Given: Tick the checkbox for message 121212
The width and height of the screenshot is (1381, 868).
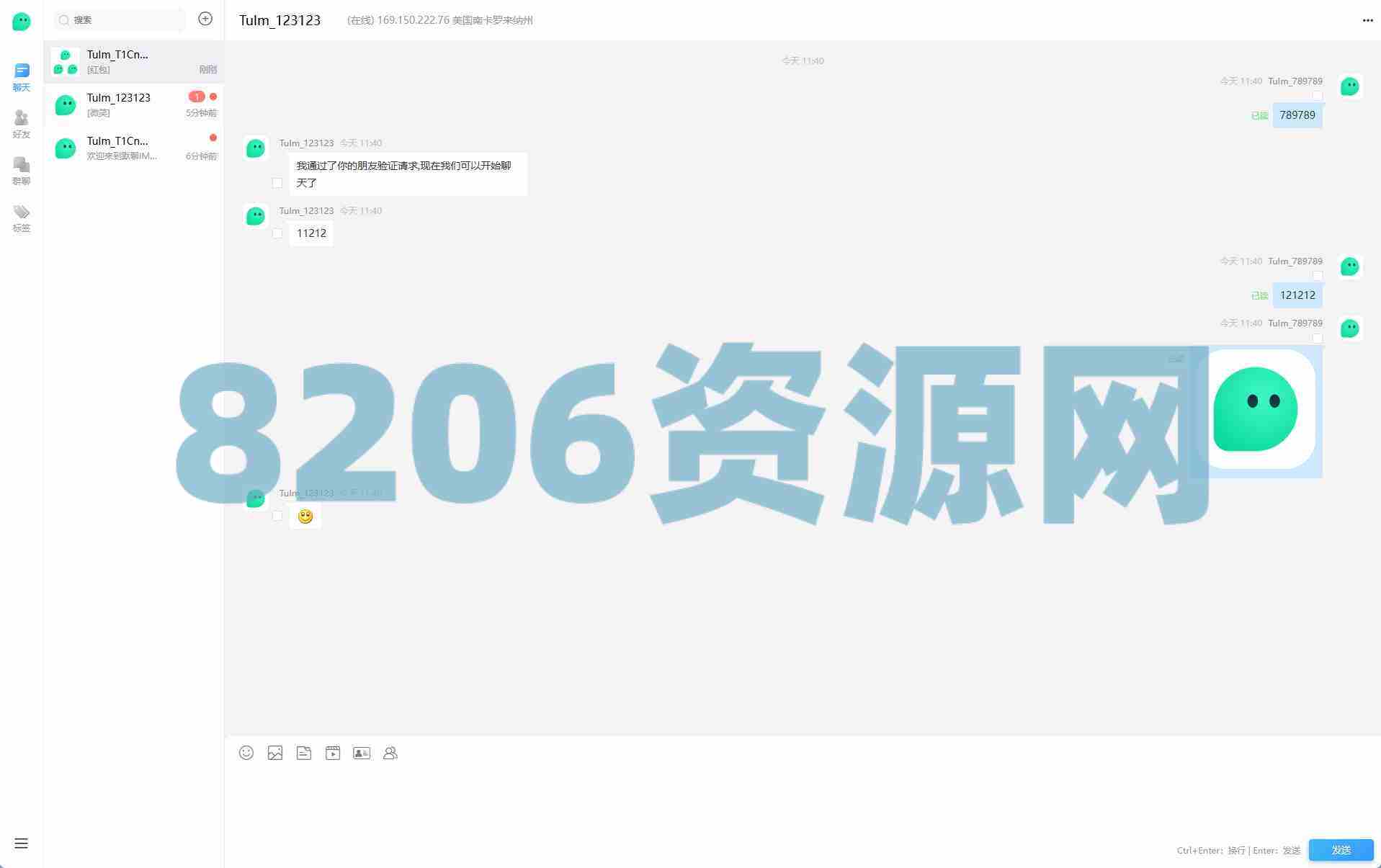Looking at the screenshot, I should tap(1317, 276).
